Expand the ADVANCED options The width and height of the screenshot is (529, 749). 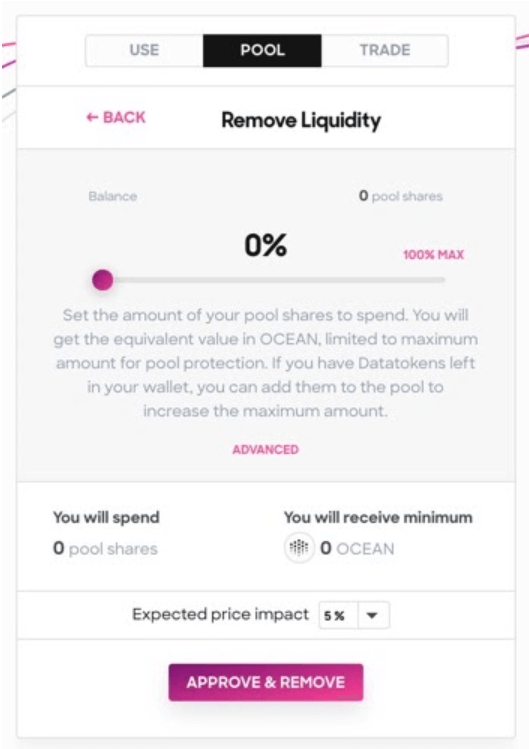coord(266,449)
